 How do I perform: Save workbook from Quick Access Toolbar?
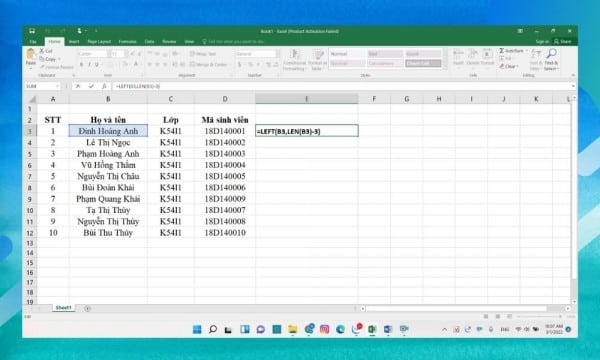point(32,31)
